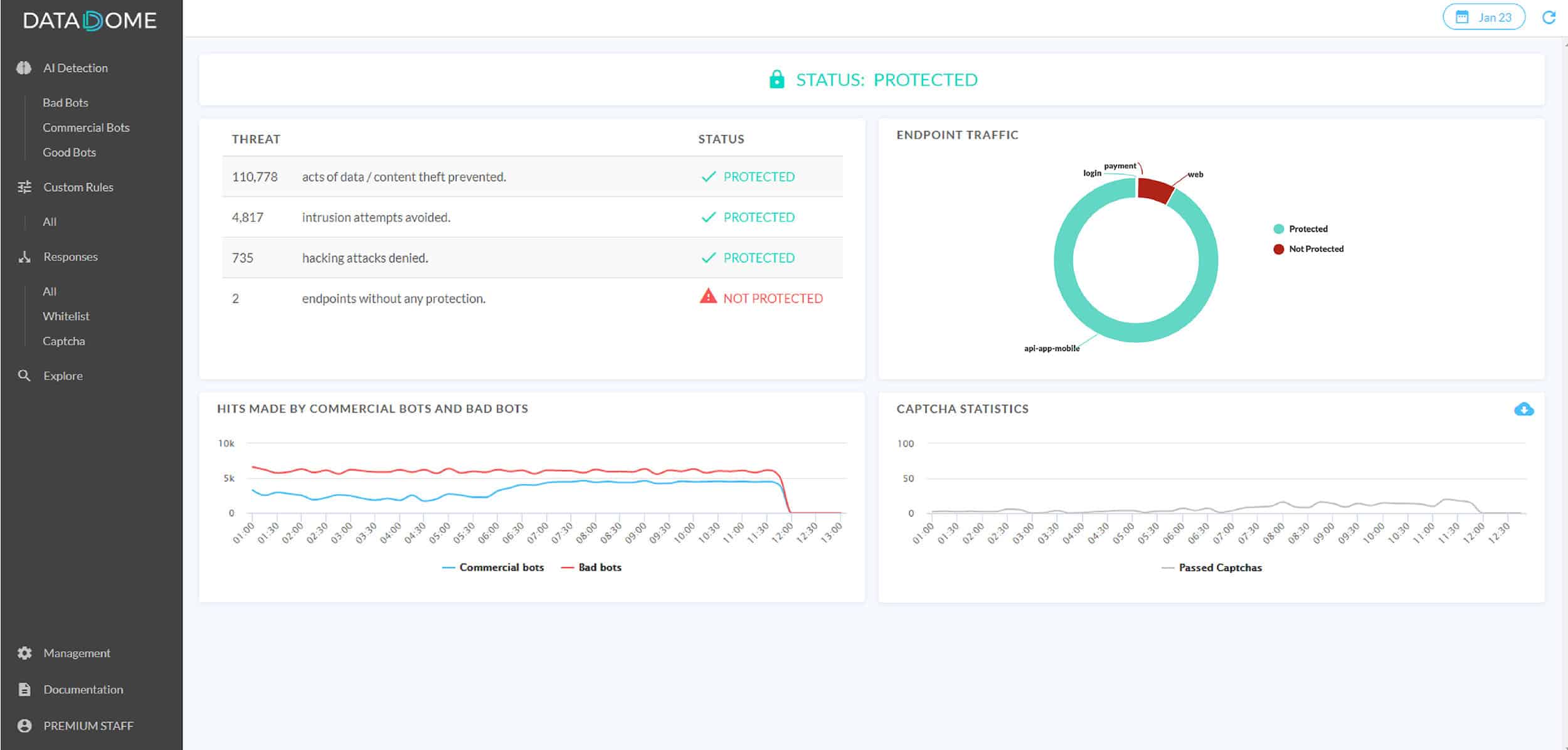Image resolution: width=1568 pixels, height=750 pixels.
Task: Expand the Jan 23 date picker
Action: tap(1495, 18)
